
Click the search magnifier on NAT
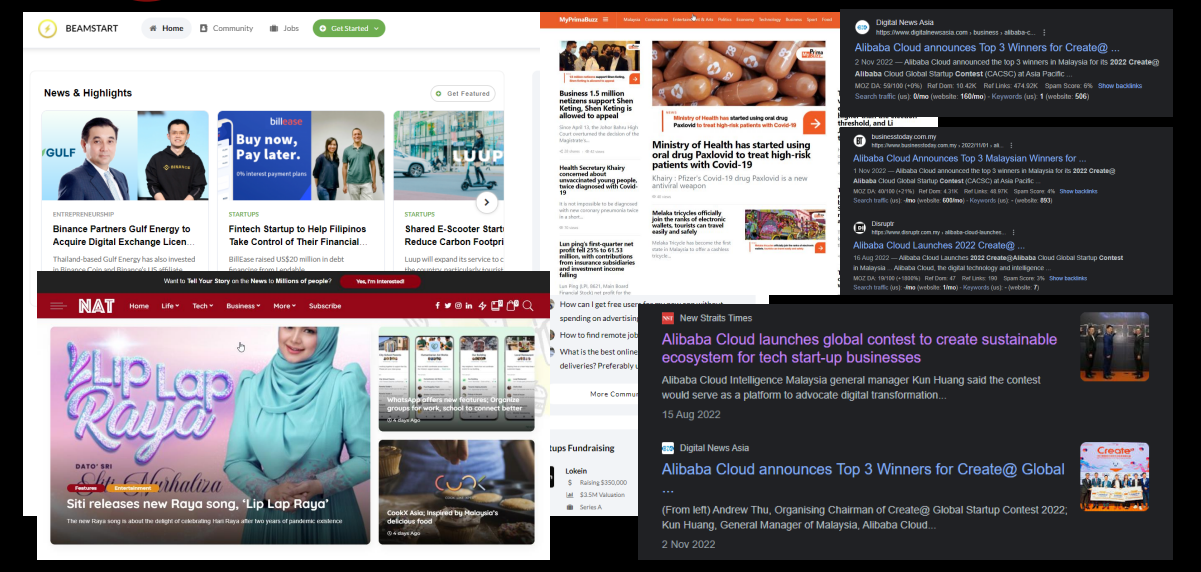pyautogui.click(x=528, y=306)
